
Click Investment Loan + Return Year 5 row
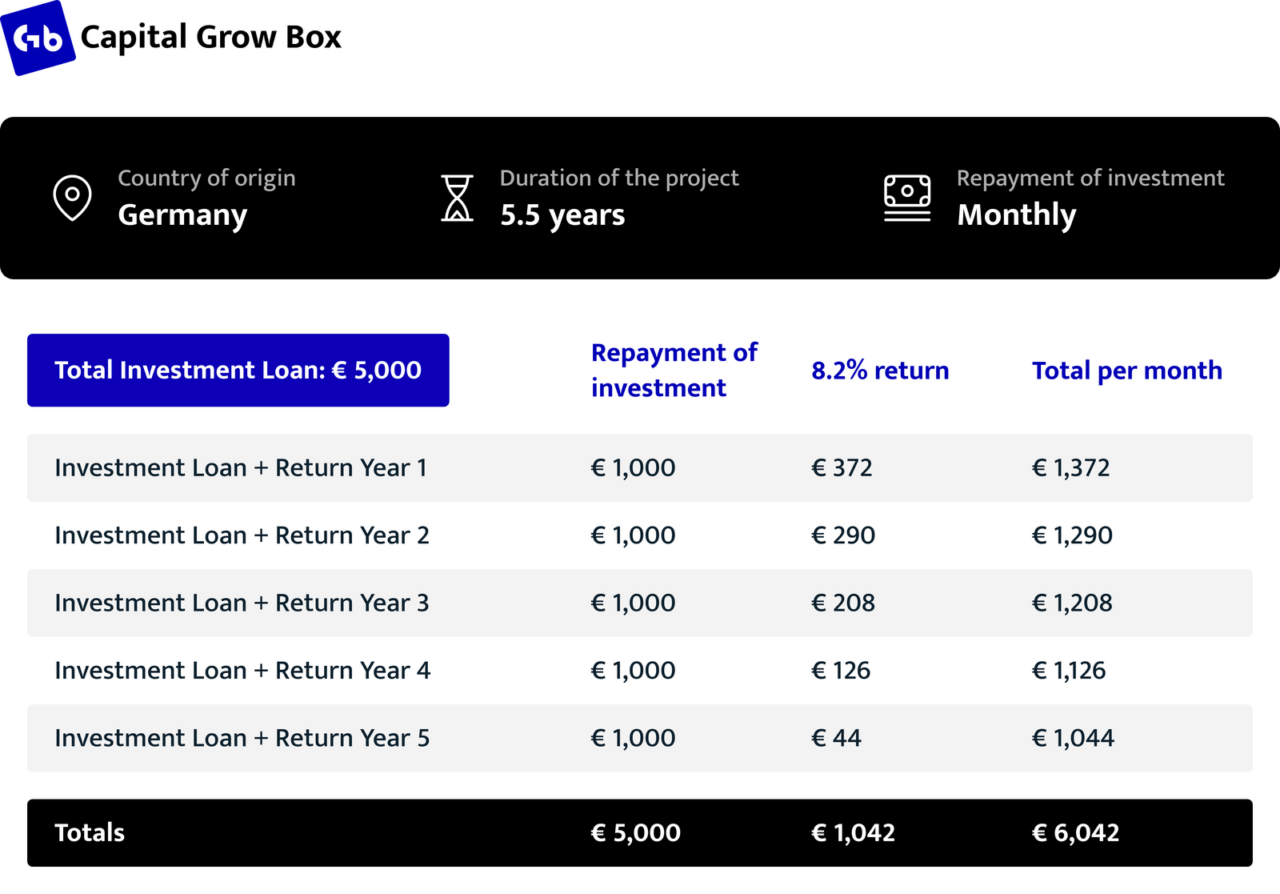pyautogui.click(x=639, y=738)
